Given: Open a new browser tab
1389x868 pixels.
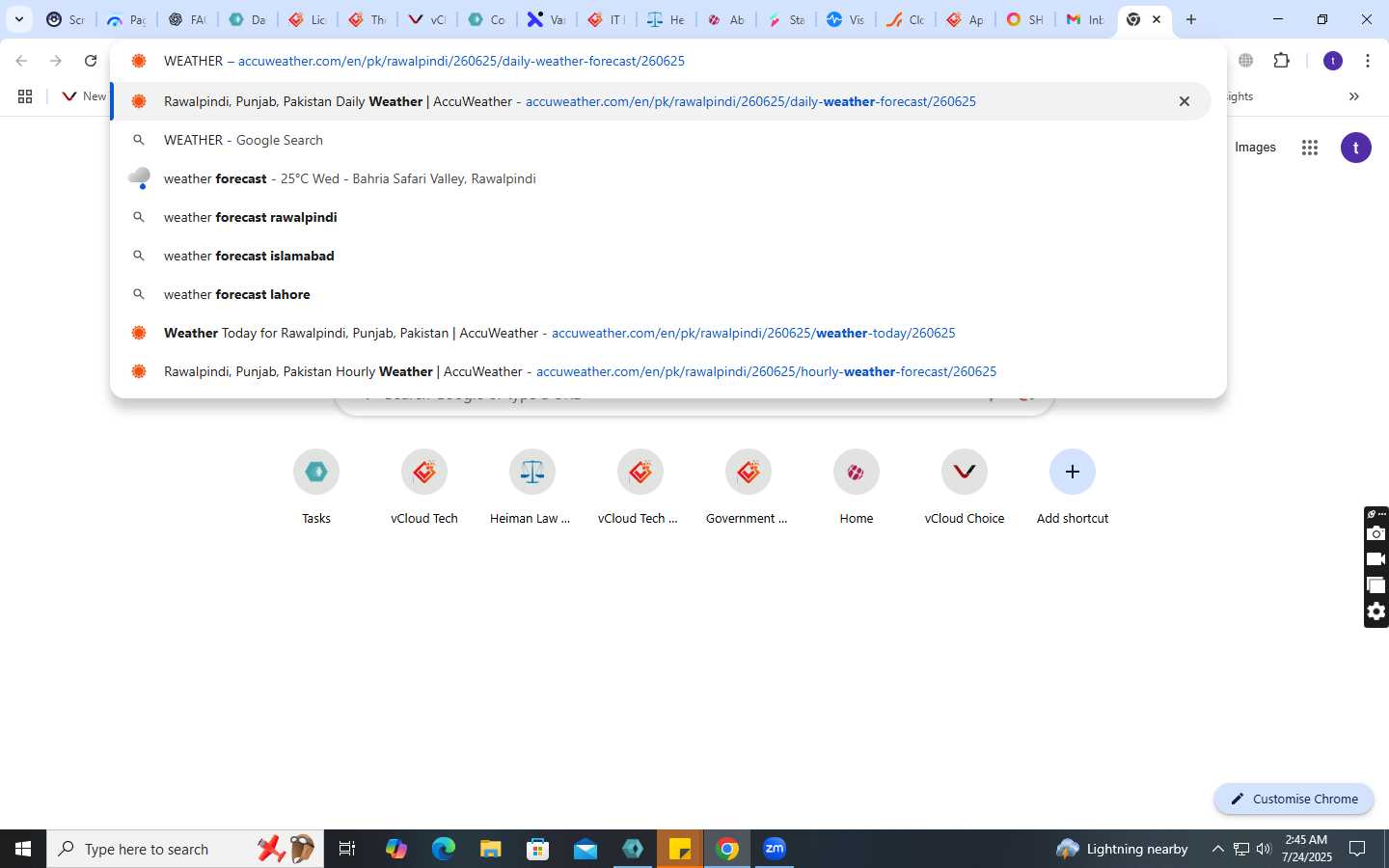Looking at the screenshot, I should (1191, 19).
